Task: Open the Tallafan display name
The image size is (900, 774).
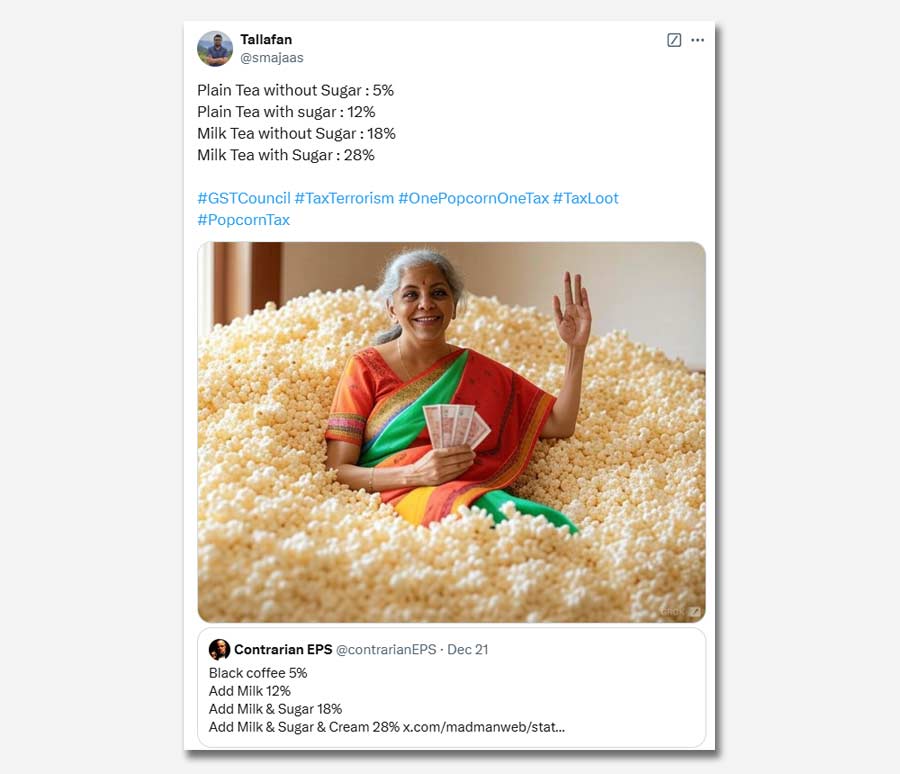Action: coord(266,40)
